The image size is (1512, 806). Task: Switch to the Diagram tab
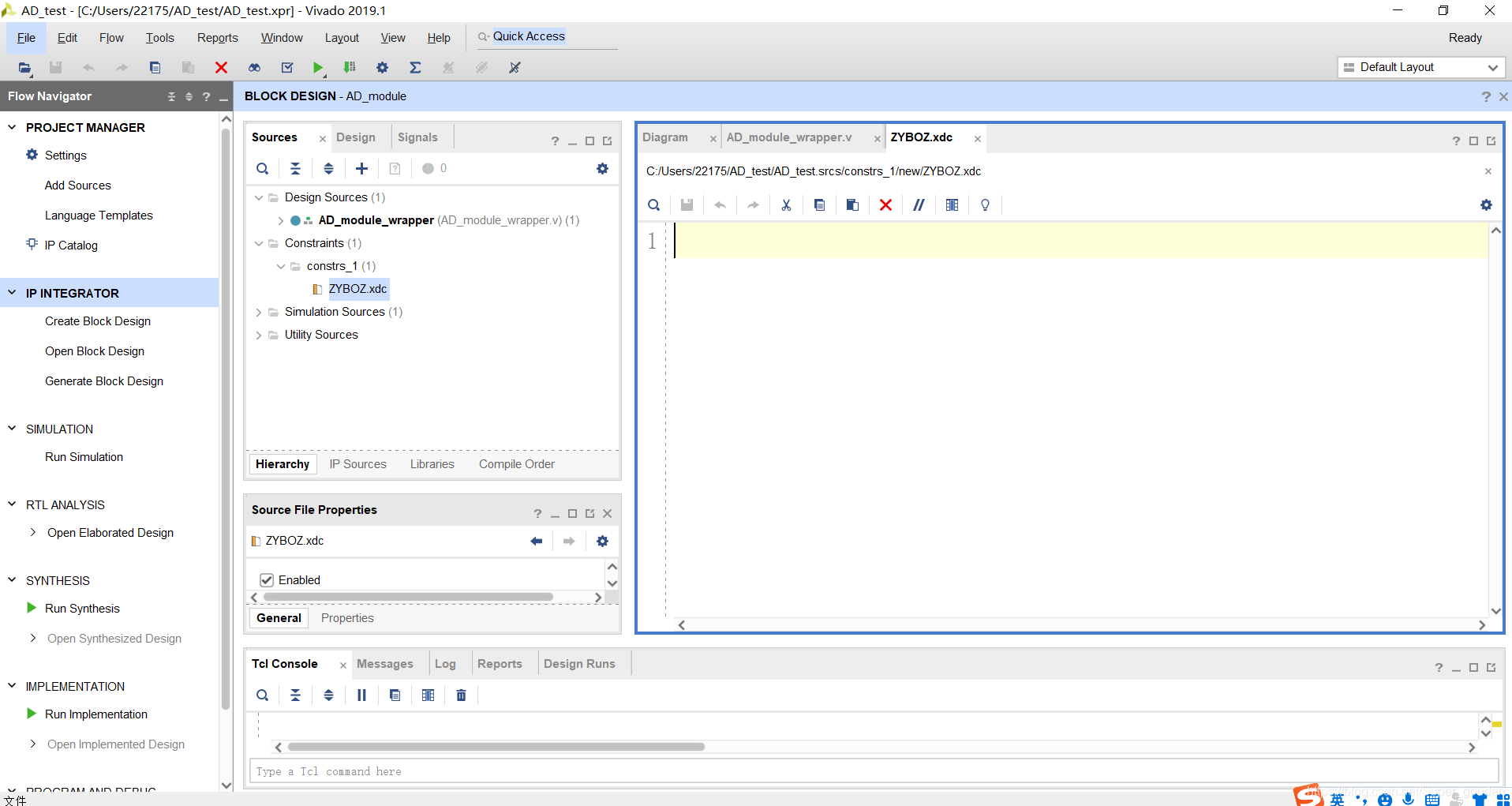tap(665, 137)
